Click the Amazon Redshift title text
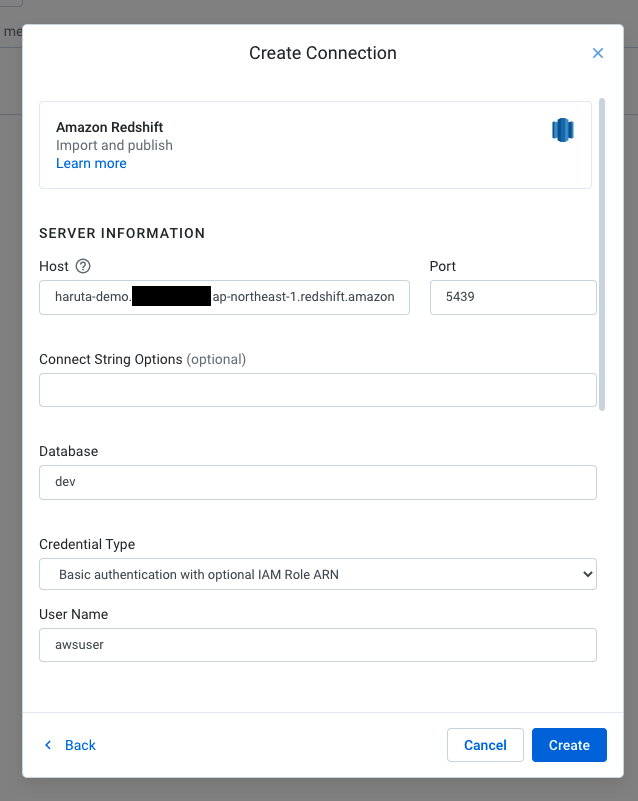 pyautogui.click(x=109, y=127)
